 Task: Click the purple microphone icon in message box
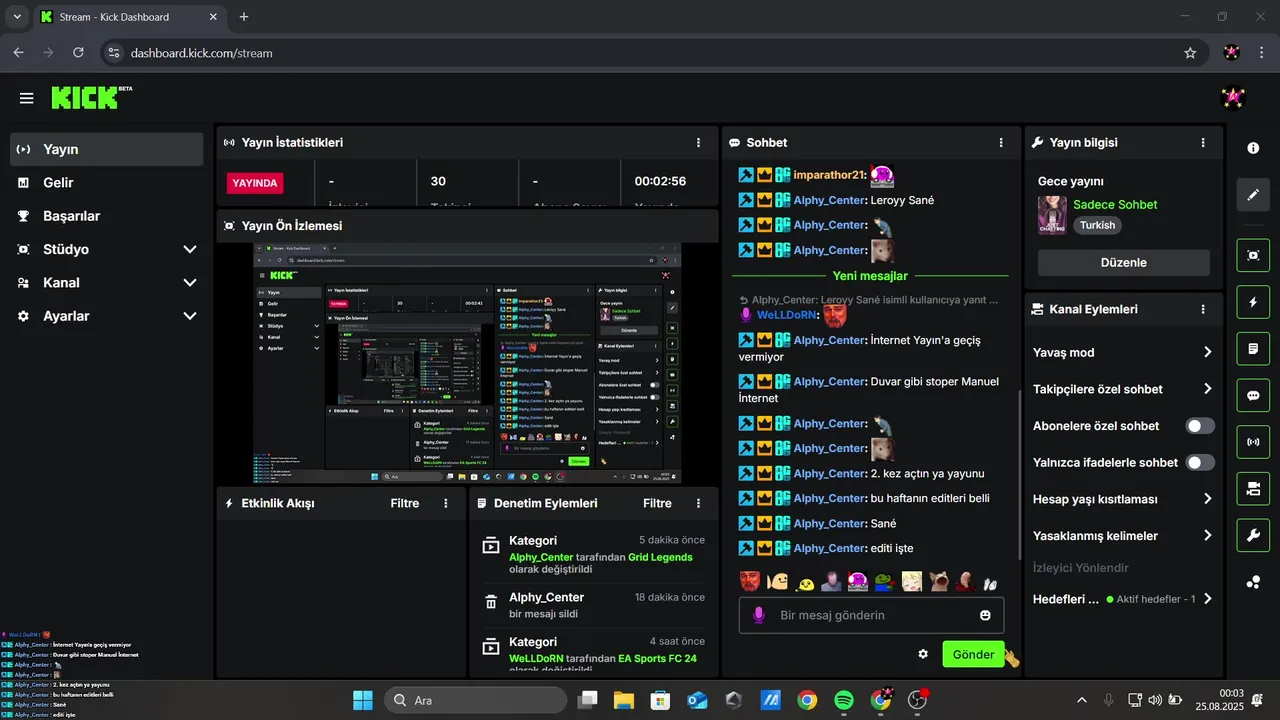759,615
